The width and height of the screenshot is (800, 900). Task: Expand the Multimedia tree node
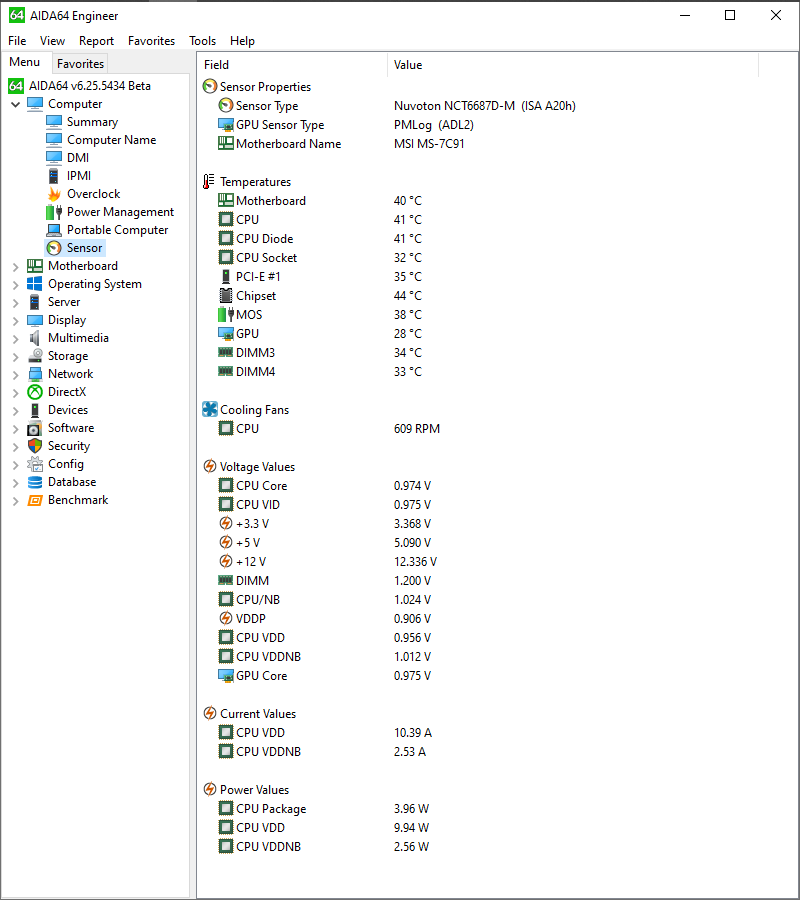[x=15, y=339]
